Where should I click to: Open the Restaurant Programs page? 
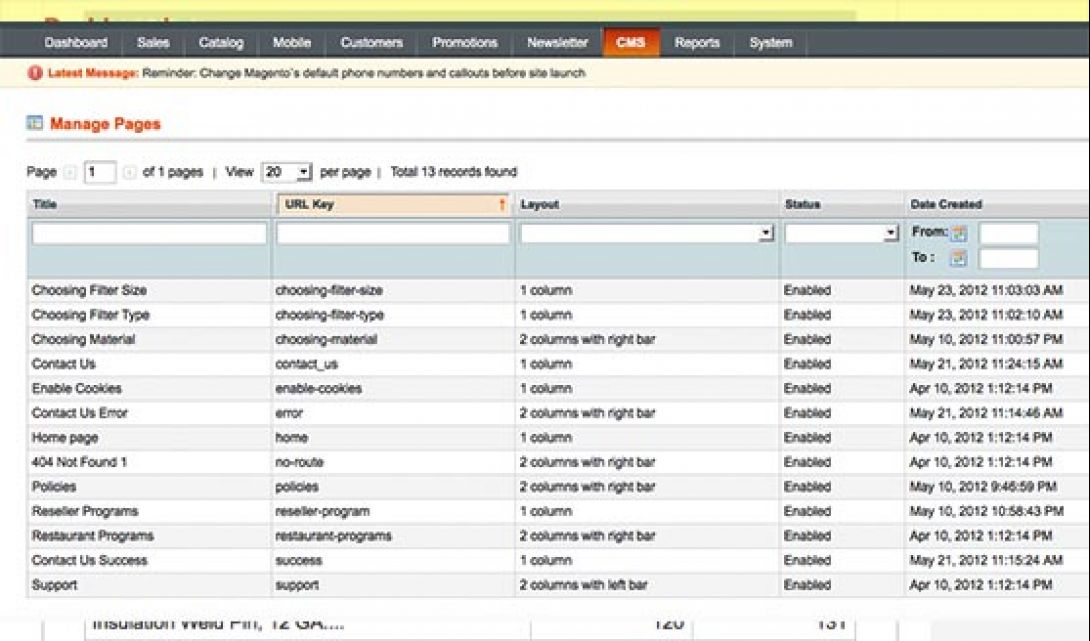[92, 536]
